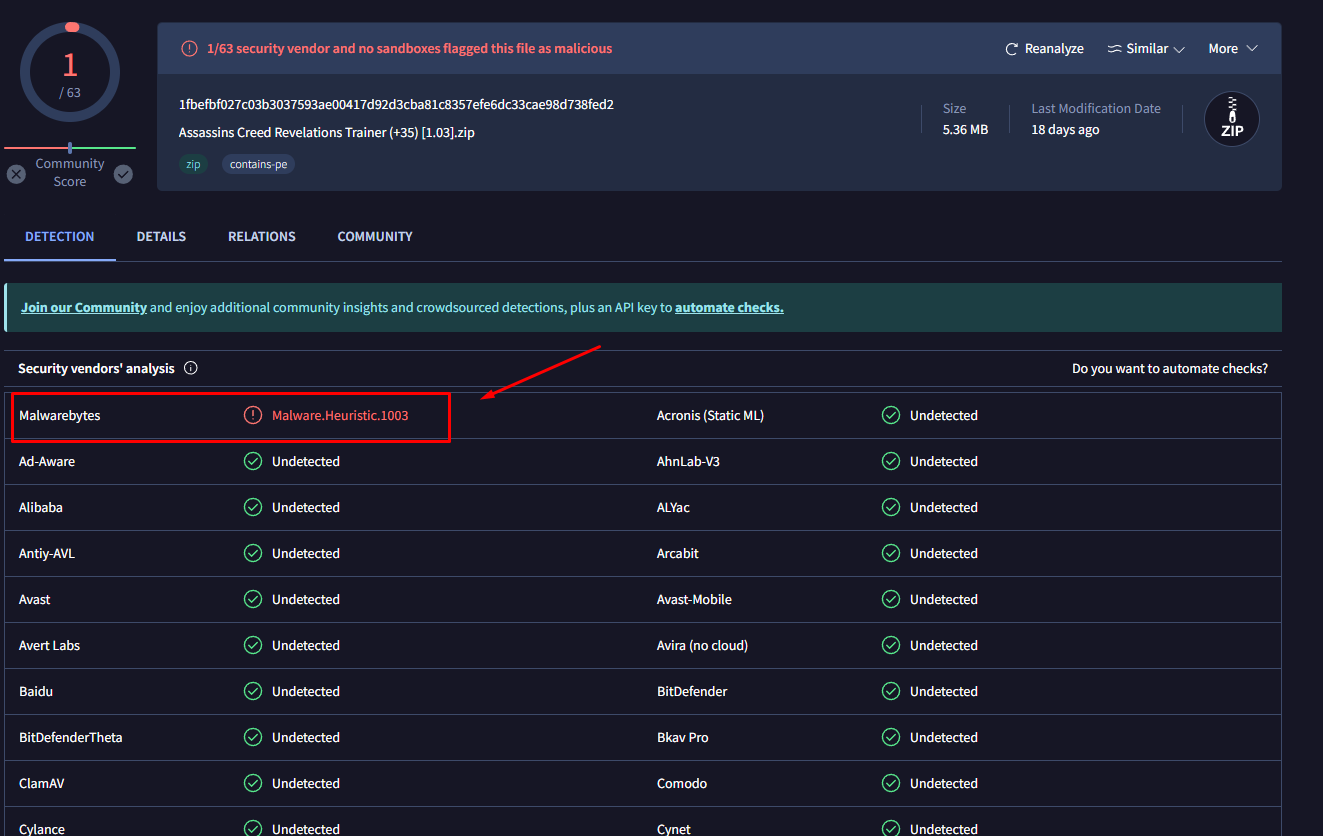Click the 1/63 security vendor flagged message
Viewport: 1323px width, 836px height.
409,48
